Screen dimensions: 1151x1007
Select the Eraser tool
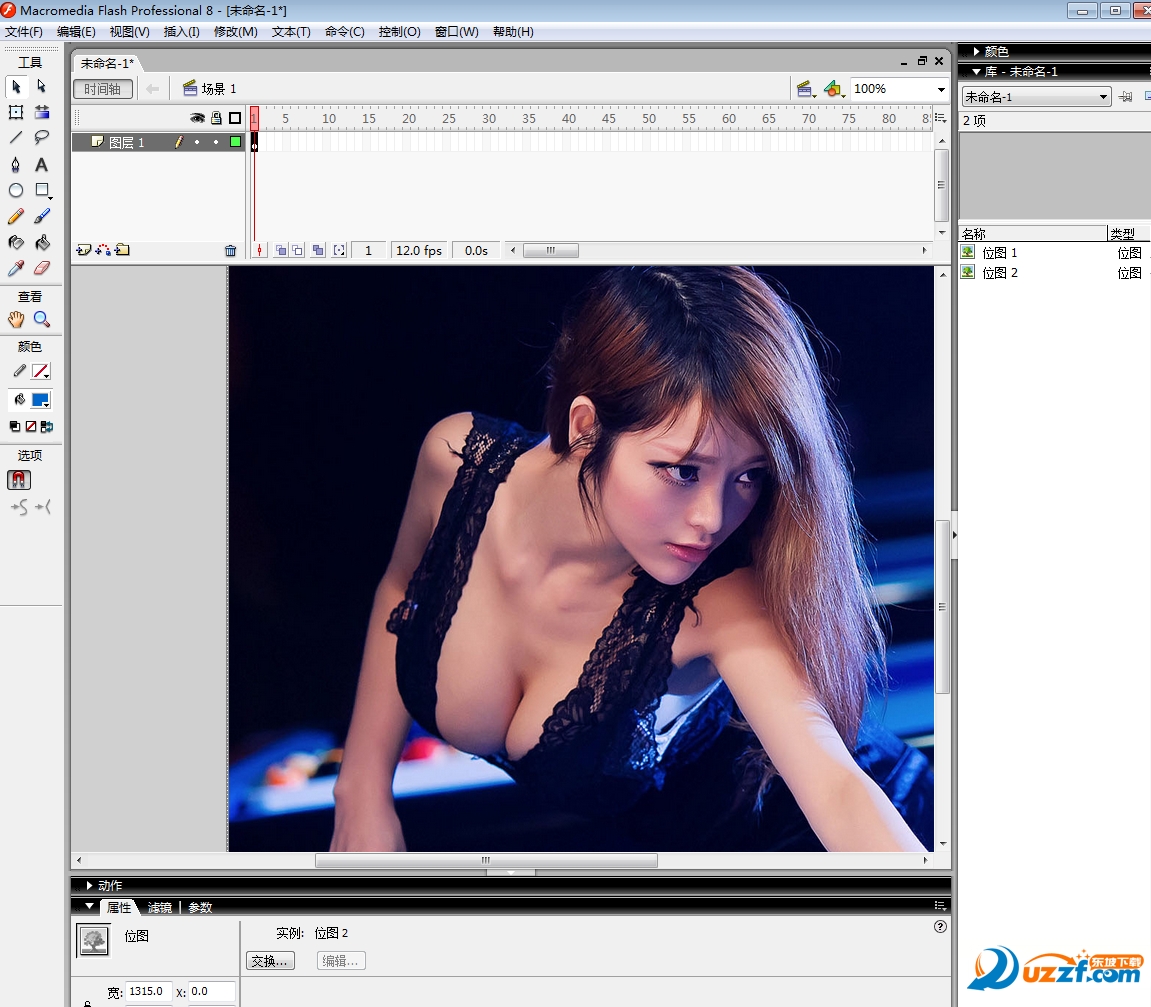(41, 268)
